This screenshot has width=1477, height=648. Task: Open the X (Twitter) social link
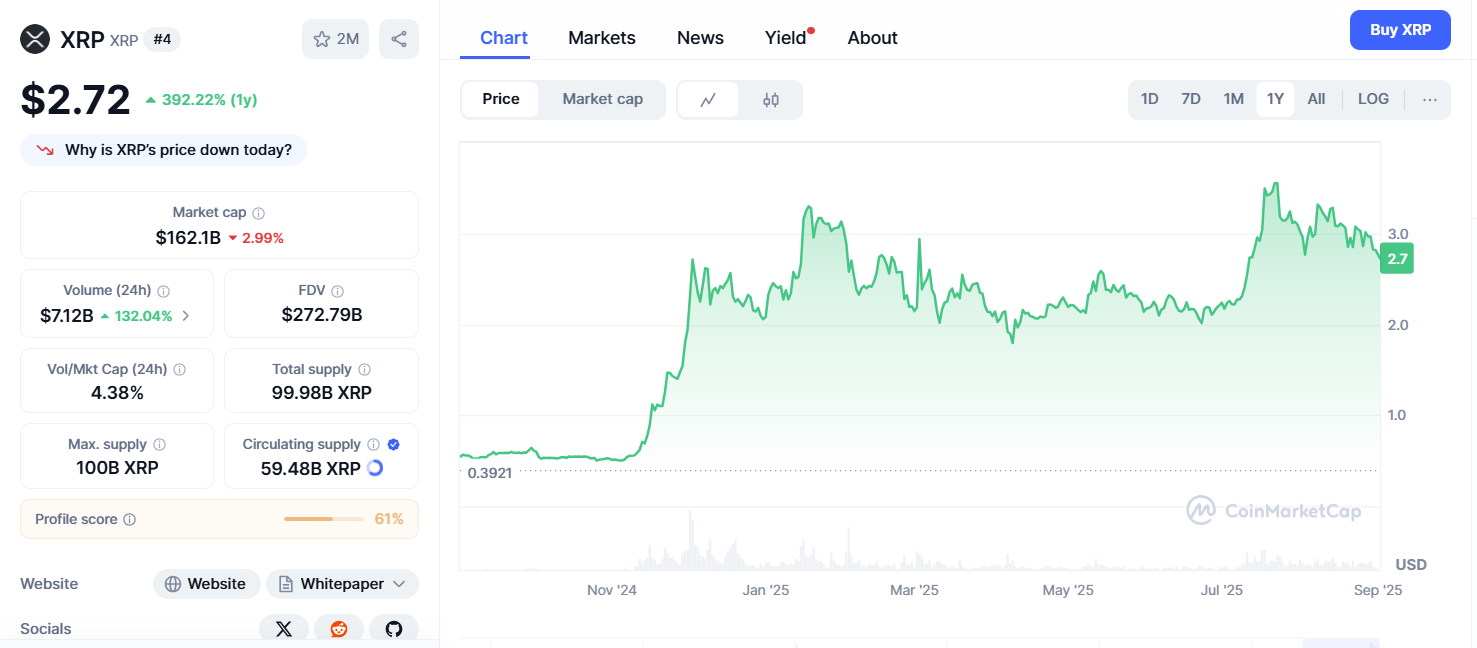(284, 629)
